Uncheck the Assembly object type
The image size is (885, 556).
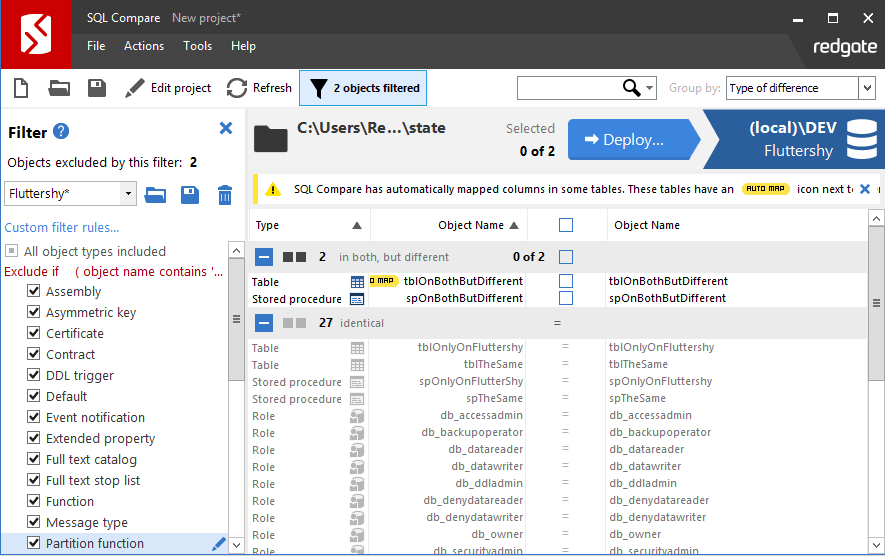34,291
